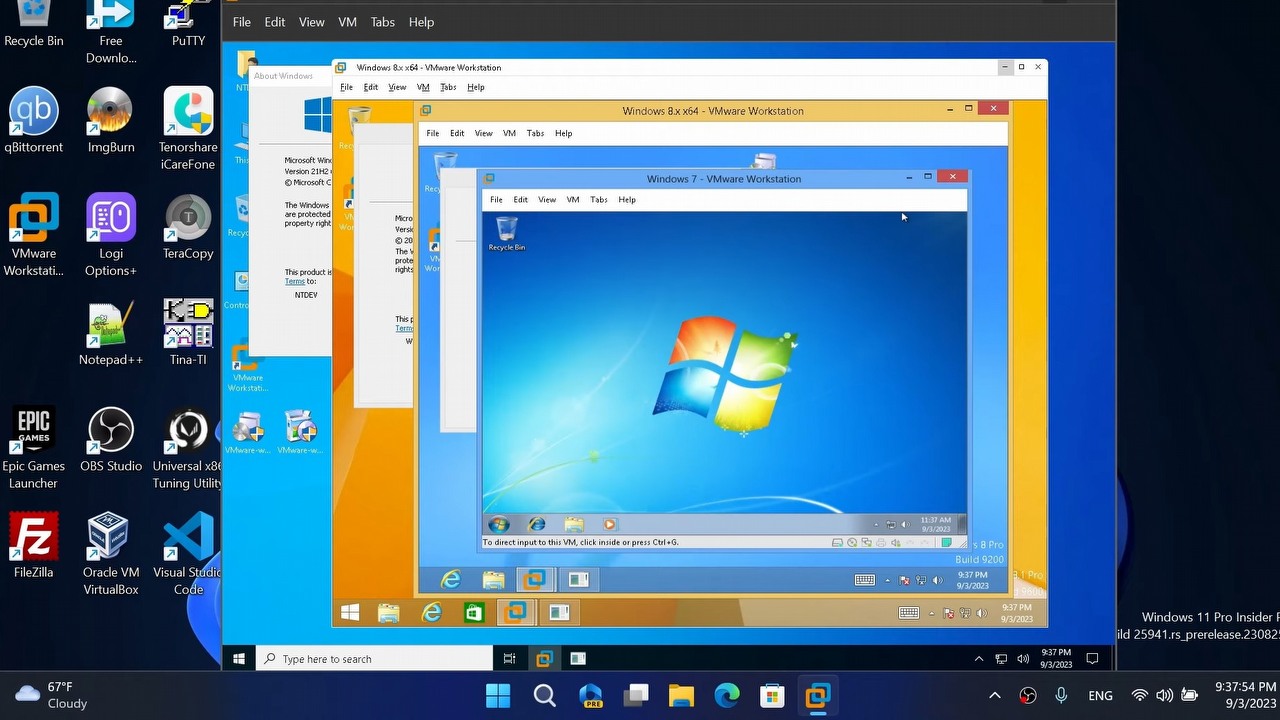Click the Task View icon beside Windows 10 search
The width and height of the screenshot is (1280, 720).
point(509,659)
